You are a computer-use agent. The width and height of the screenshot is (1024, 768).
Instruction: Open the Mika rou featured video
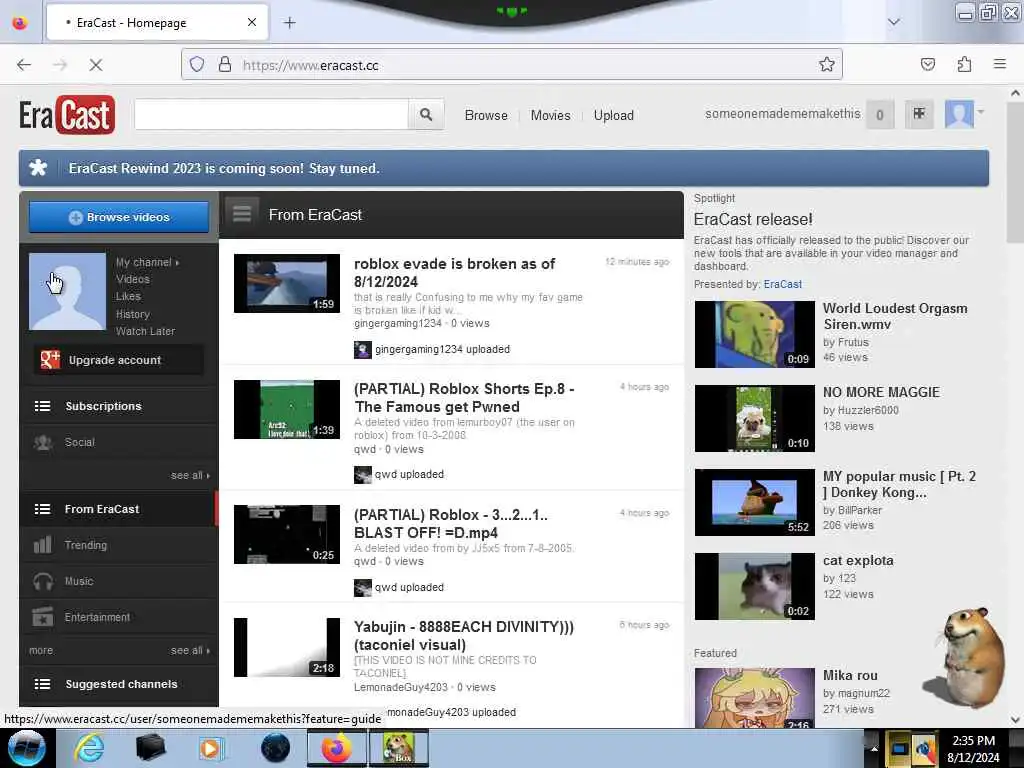tap(850, 675)
